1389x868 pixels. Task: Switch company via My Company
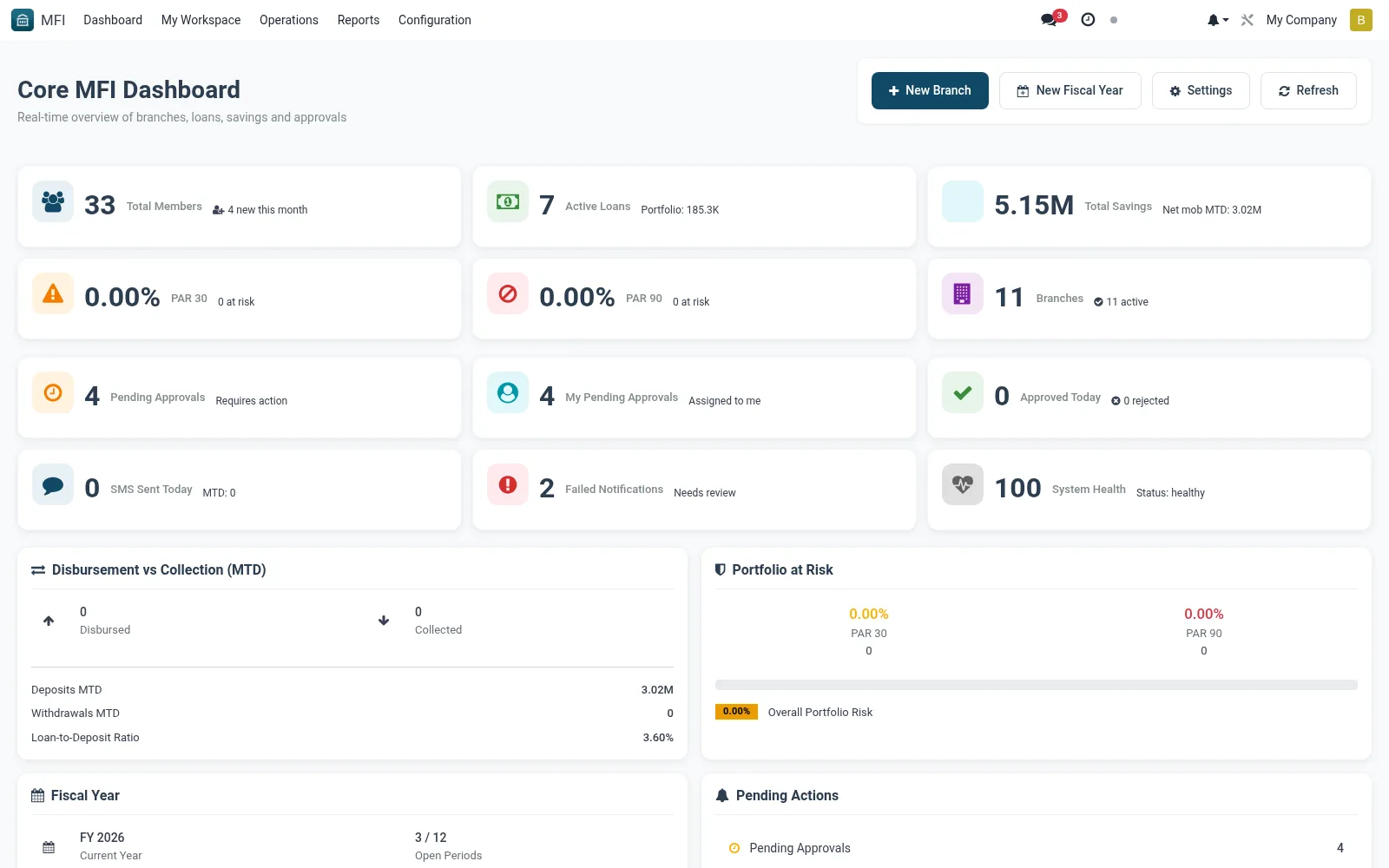click(x=1301, y=20)
